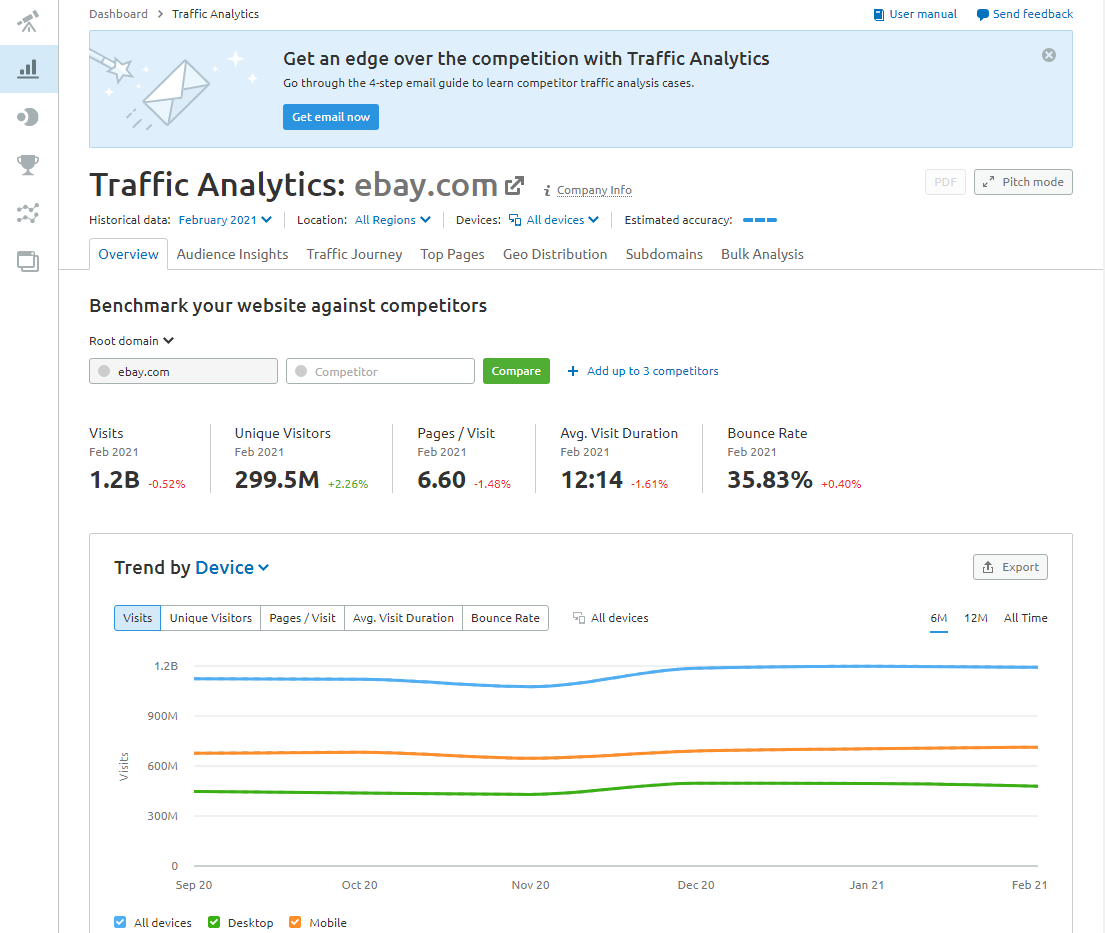Select Pages / Visit metric in chart
Screen dimensions: 1105x933
[303, 618]
